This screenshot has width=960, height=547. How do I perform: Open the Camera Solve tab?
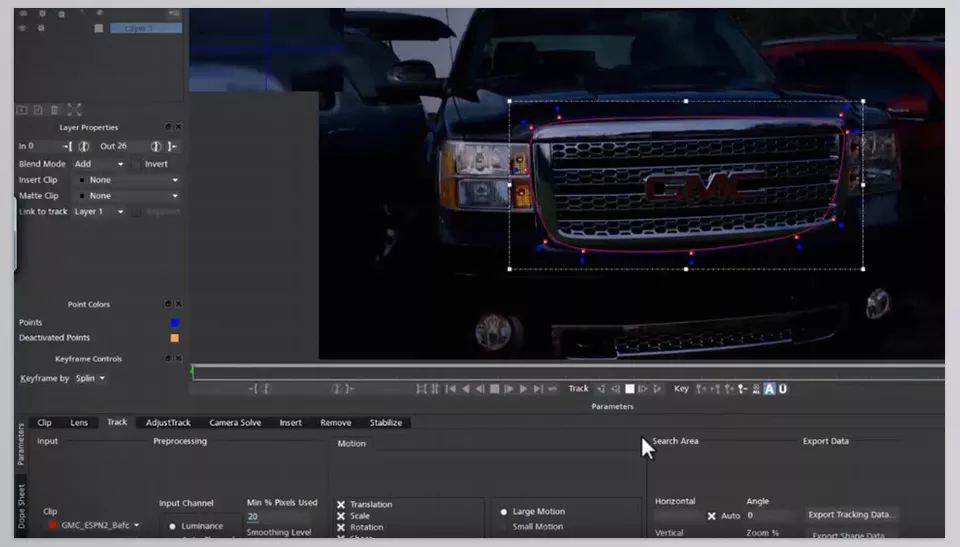(x=235, y=423)
